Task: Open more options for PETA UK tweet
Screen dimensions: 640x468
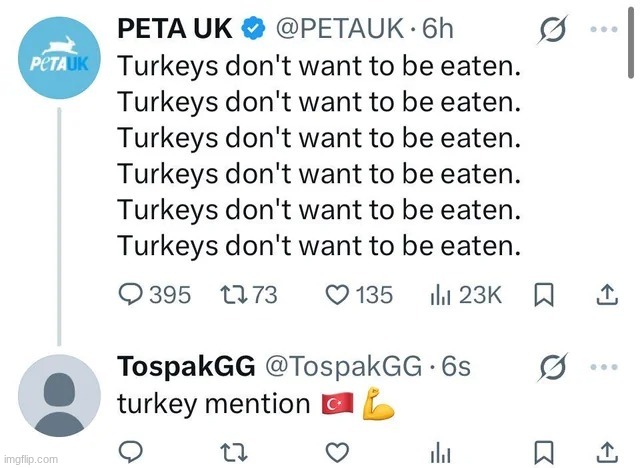Action: (x=604, y=29)
